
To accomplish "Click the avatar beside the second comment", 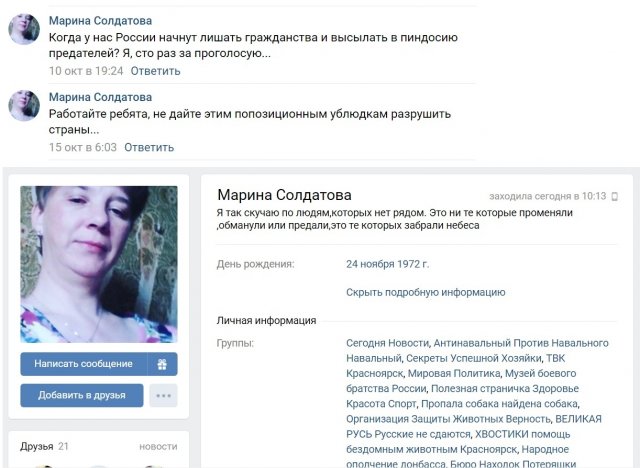I will pos(24,105).
